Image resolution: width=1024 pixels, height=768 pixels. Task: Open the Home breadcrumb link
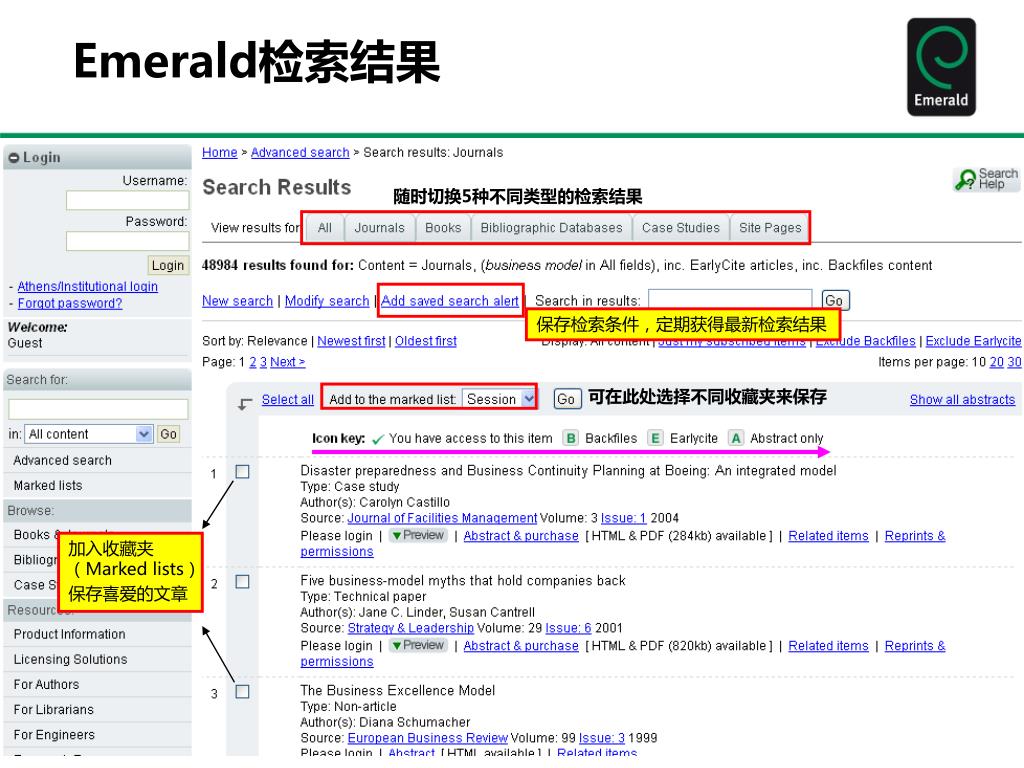(219, 152)
